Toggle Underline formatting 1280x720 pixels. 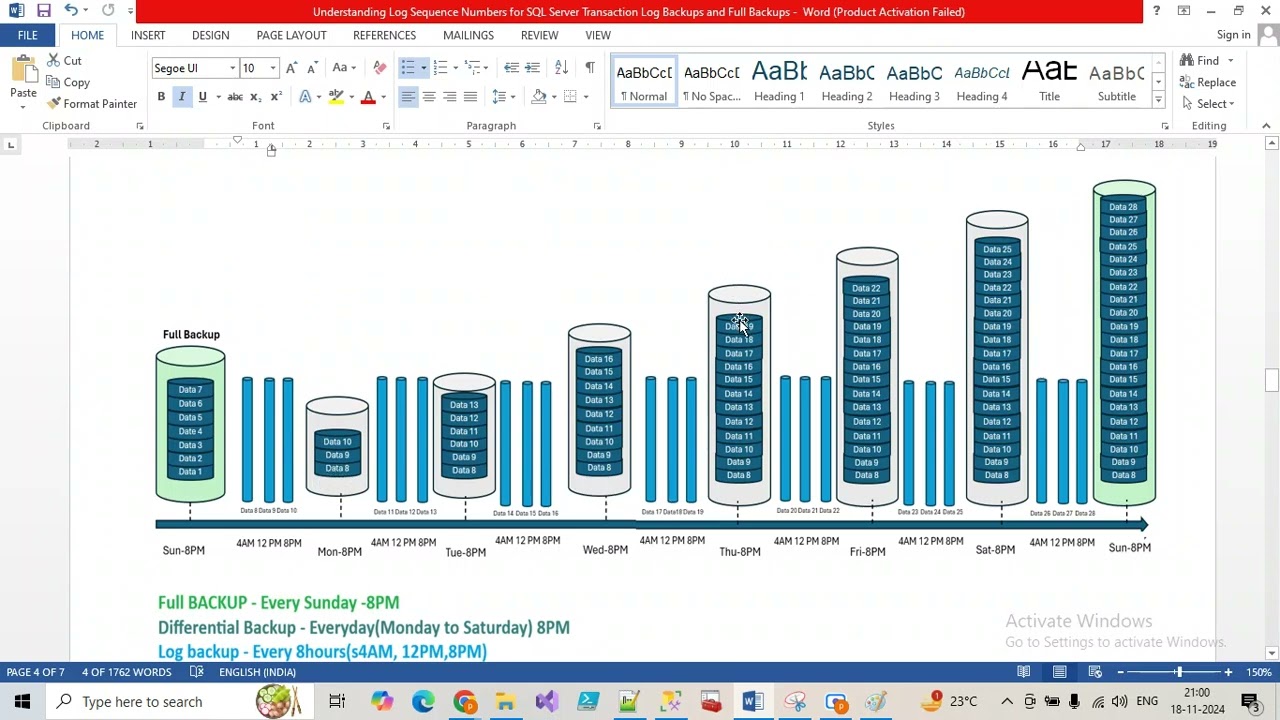(x=202, y=97)
